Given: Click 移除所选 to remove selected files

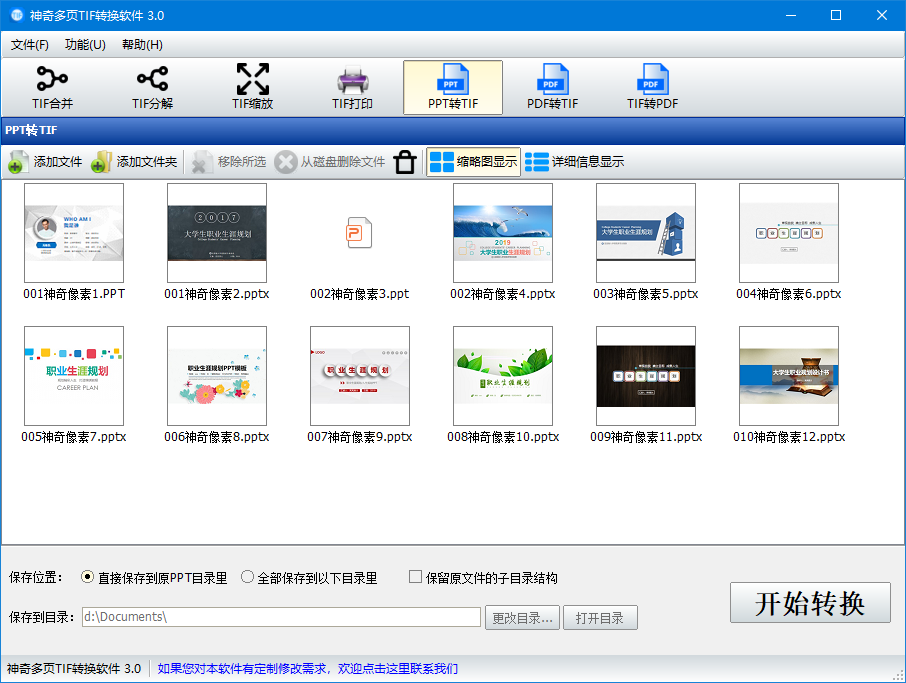Looking at the screenshot, I should [229, 162].
